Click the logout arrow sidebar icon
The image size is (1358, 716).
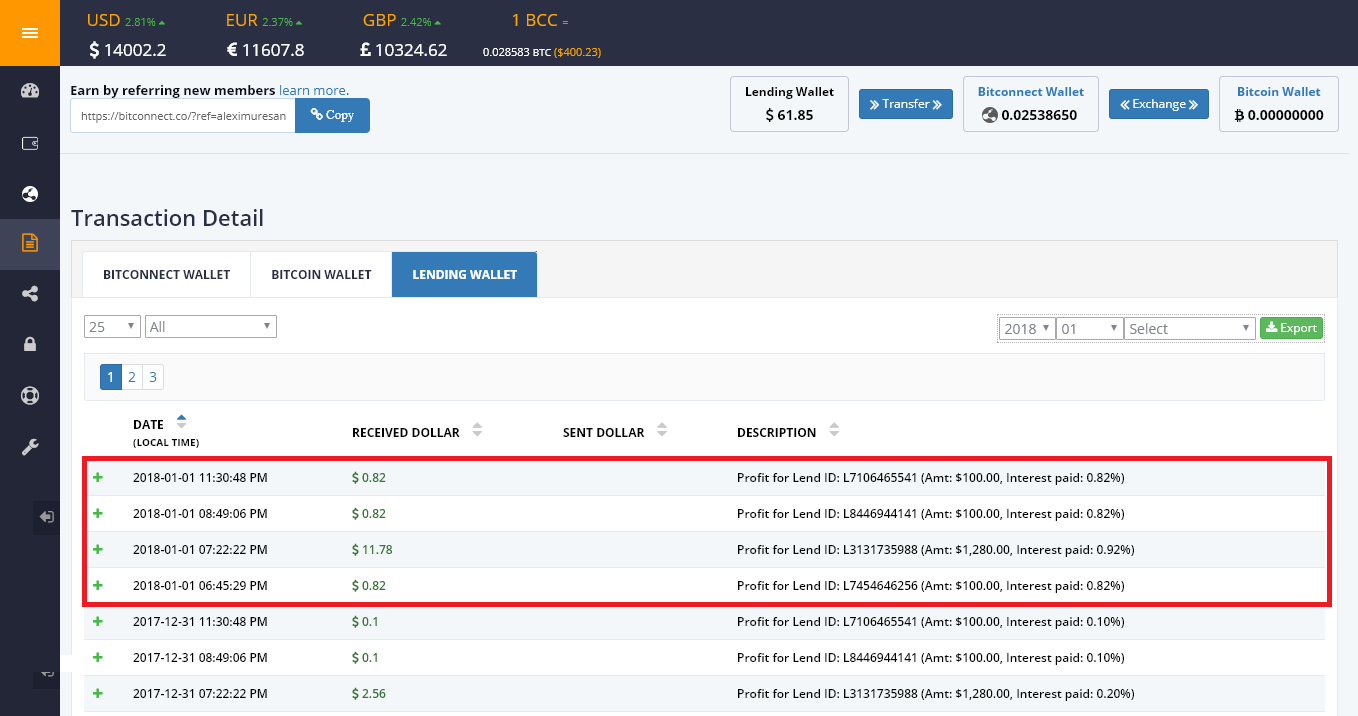point(47,517)
